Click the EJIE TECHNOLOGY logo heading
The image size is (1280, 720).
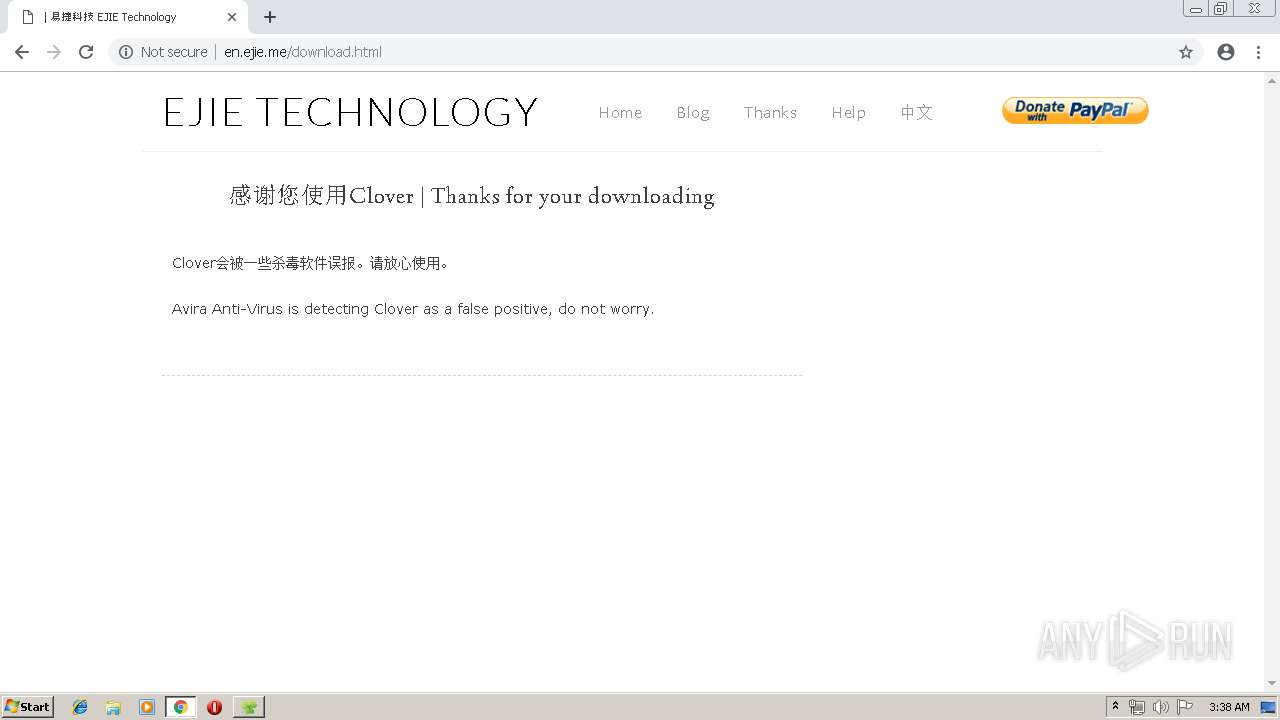[x=351, y=112]
